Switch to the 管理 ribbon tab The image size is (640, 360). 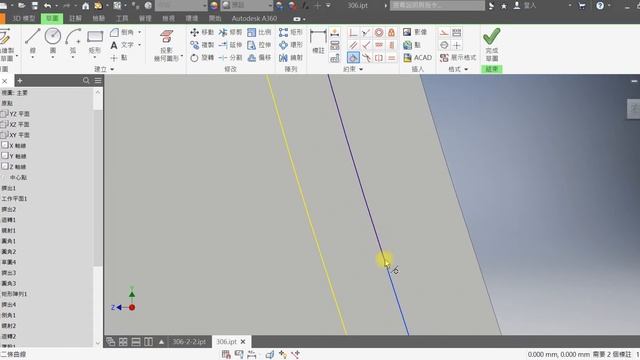tap(145, 18)
